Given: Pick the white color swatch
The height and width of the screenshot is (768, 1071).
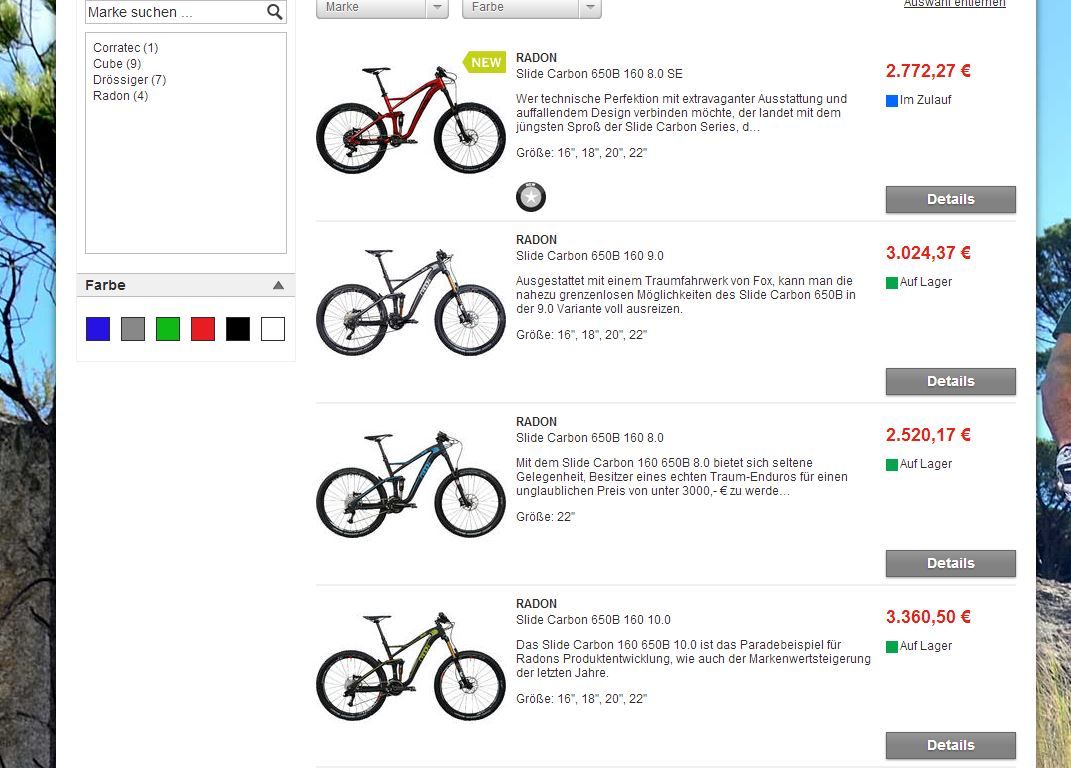Looking at the screenshot, I should [273, 329].
